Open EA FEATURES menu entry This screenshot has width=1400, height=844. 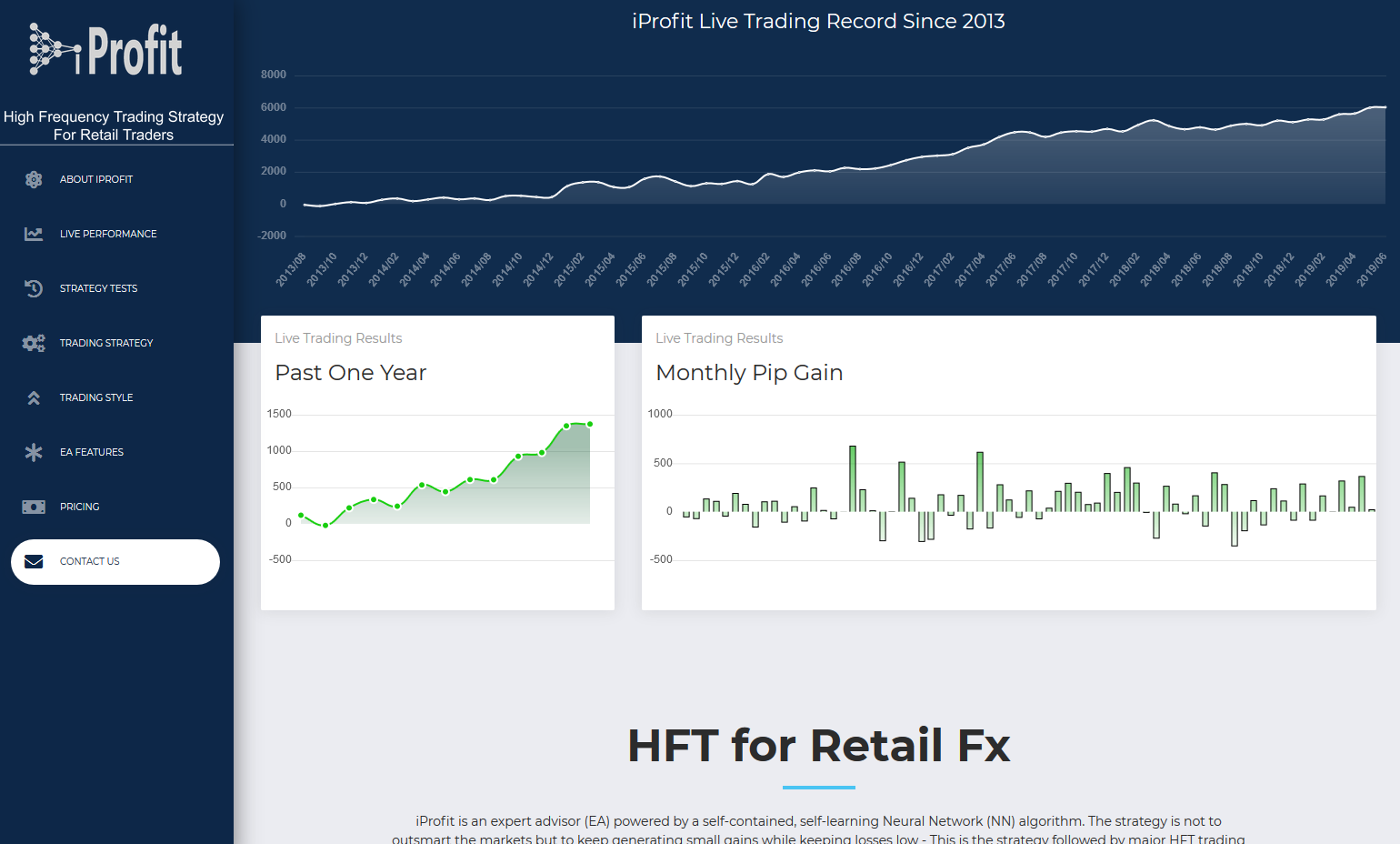pyautogui.click(x=115, y=452)
